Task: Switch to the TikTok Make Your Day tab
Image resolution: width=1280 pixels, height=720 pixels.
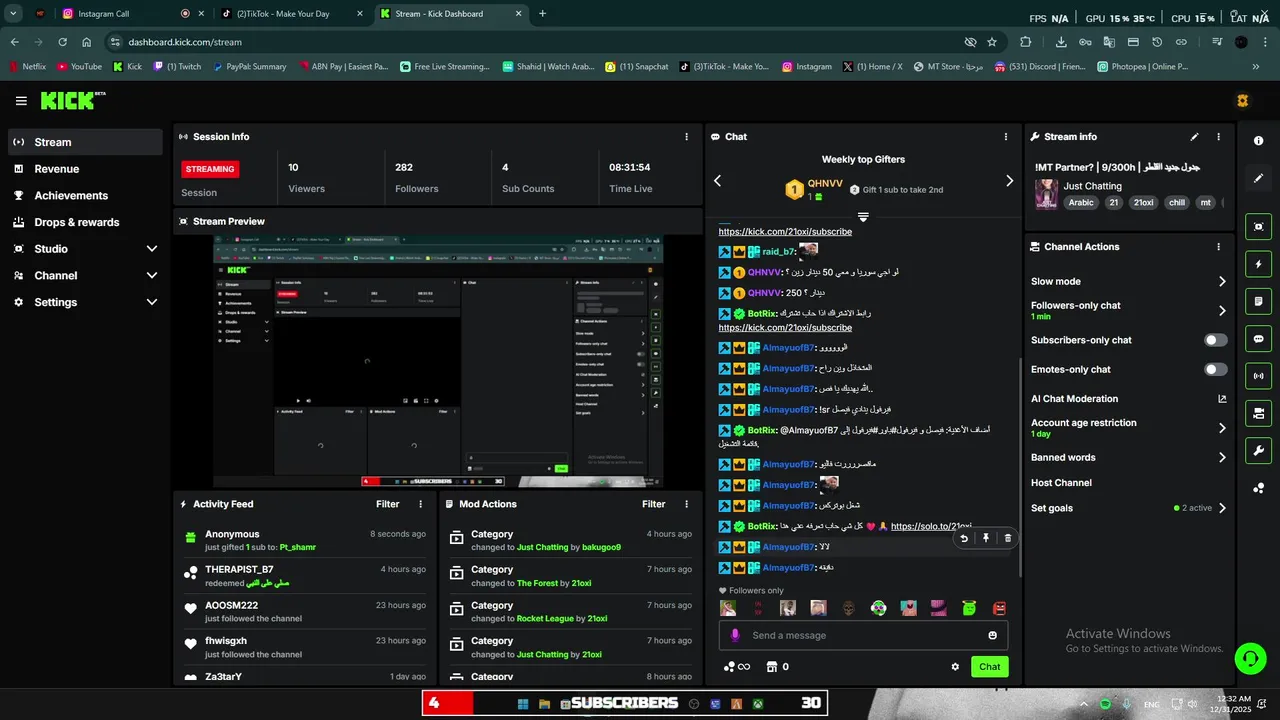Action: [x=292, y=14]
